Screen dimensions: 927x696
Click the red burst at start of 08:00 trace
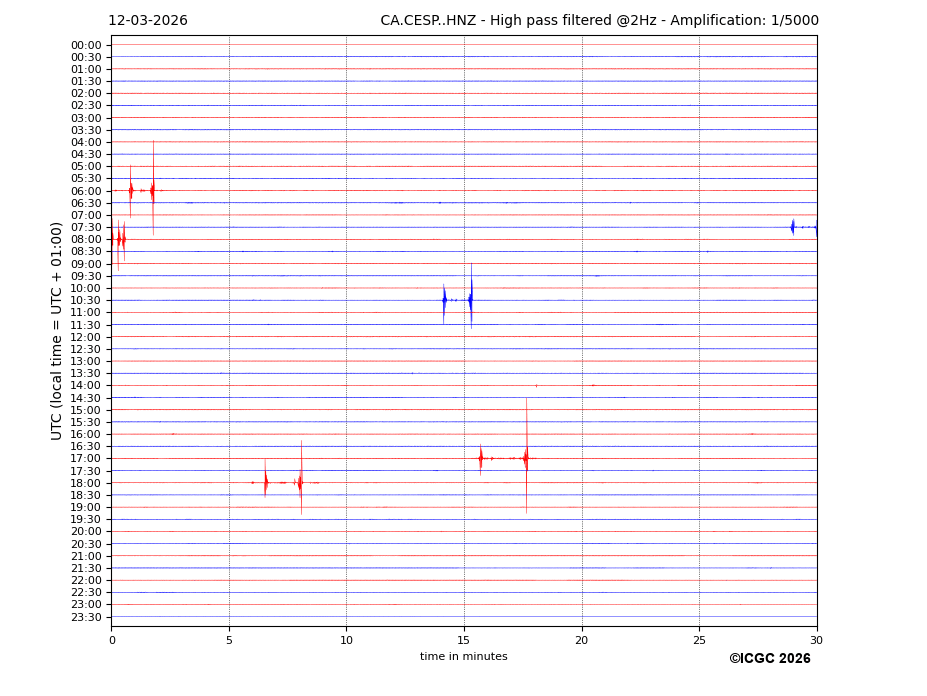tap(119, 239)
